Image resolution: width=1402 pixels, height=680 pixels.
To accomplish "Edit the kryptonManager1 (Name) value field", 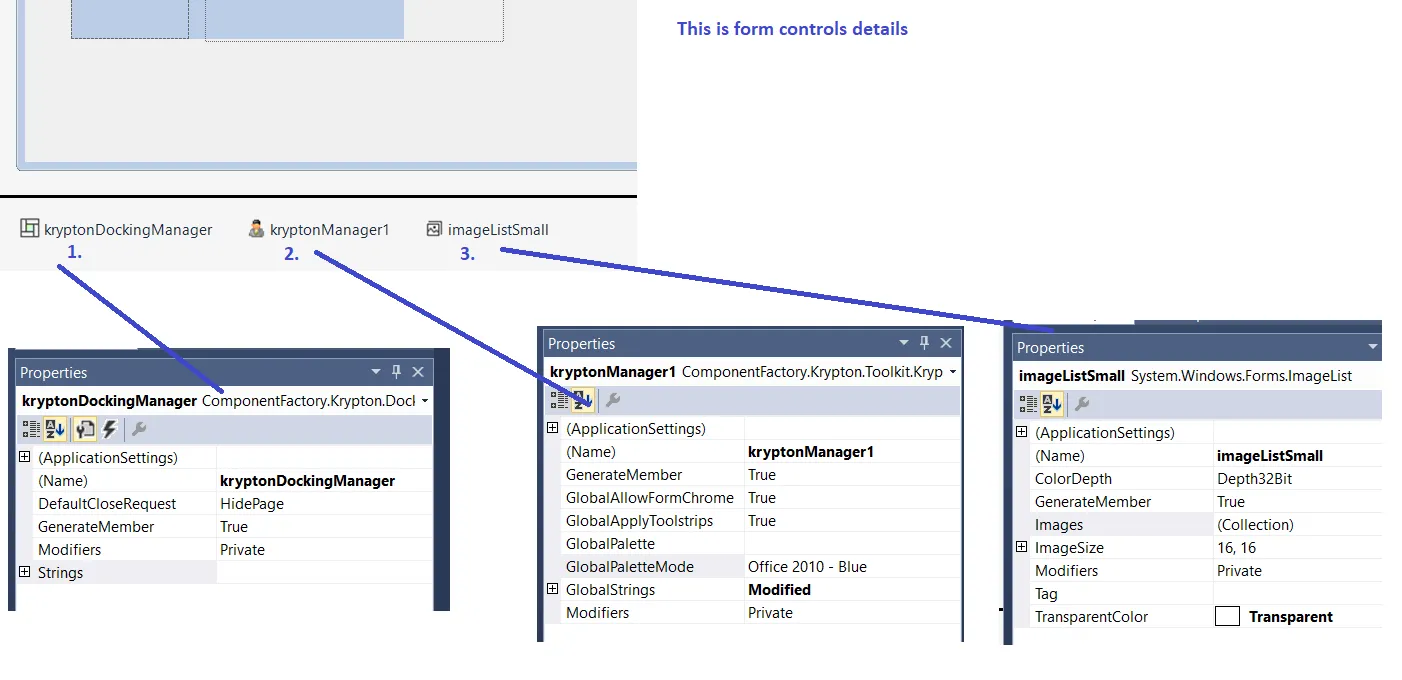I will [852, 452].
